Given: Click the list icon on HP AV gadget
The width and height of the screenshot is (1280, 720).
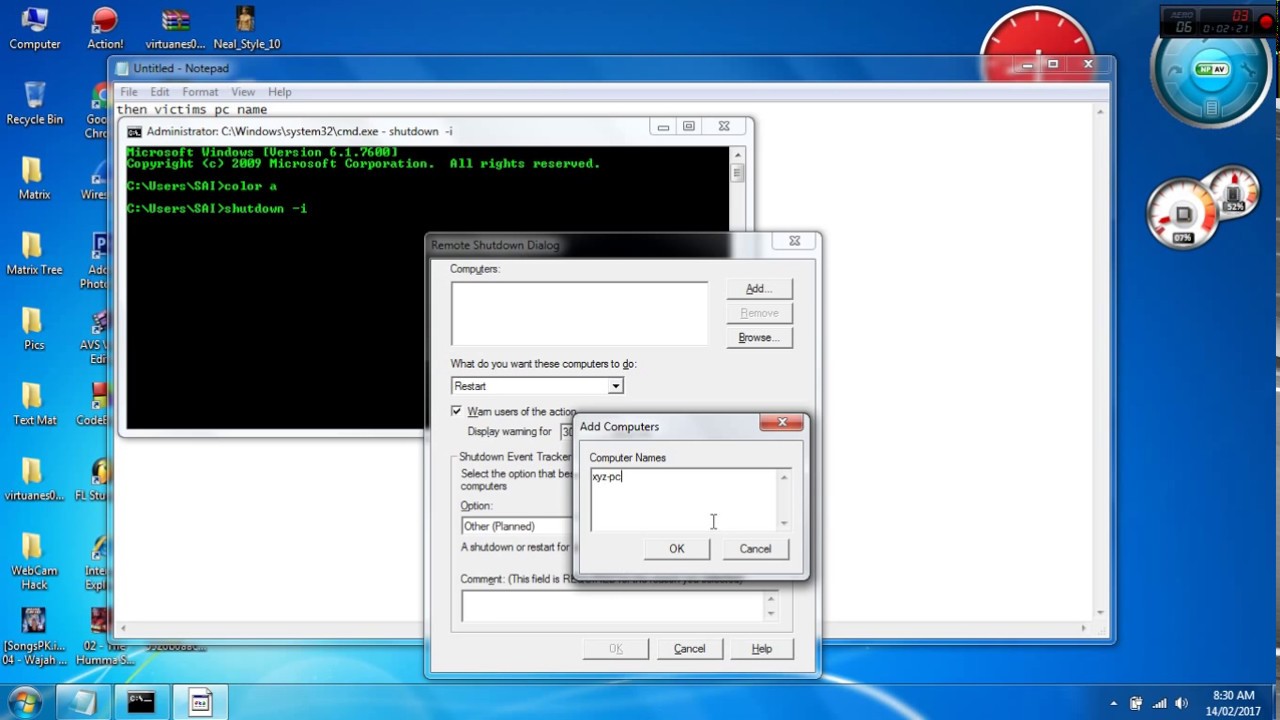Looking at the screenshot, I should tap(1211, 107).
